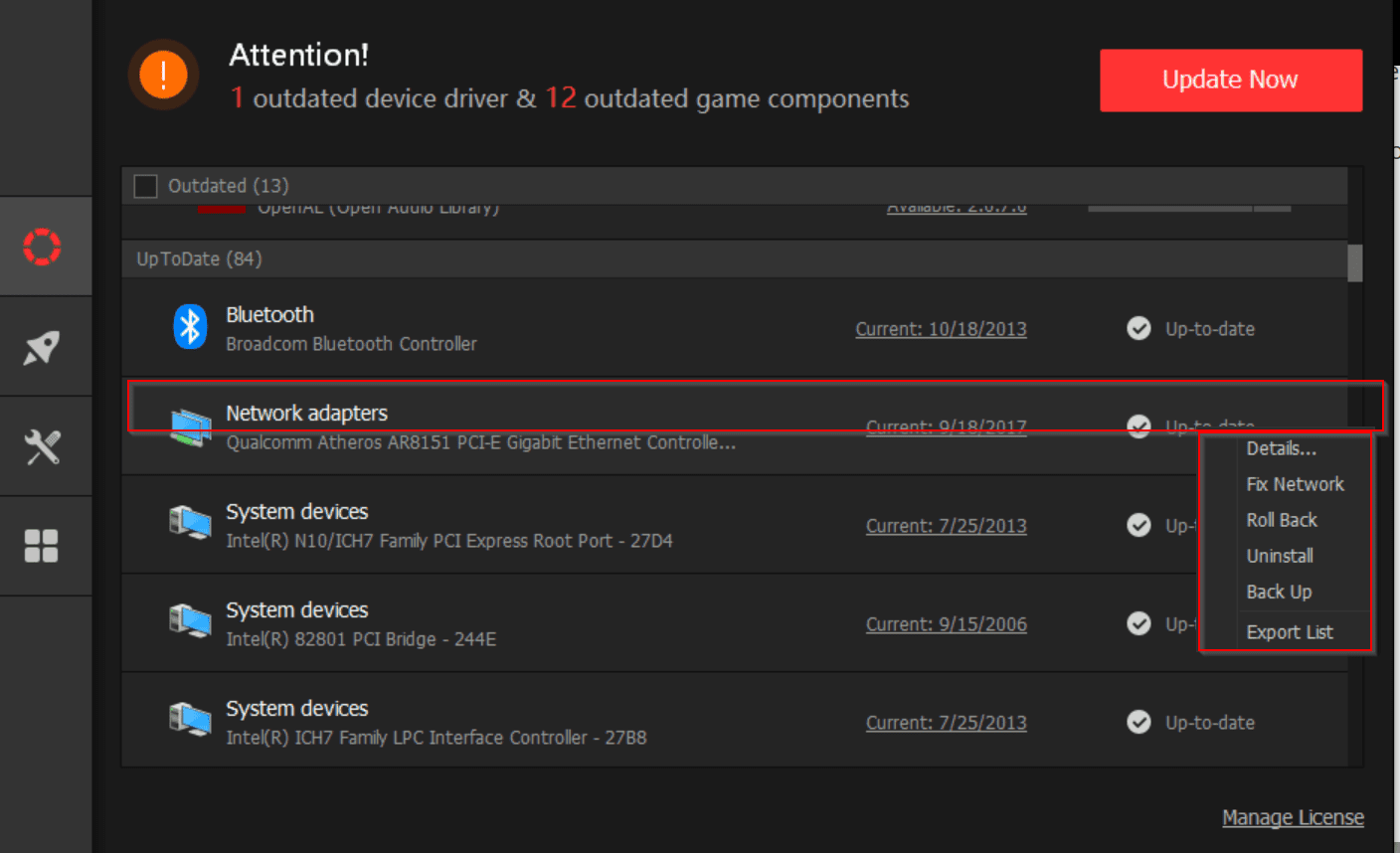Open the Tools wrench sidebar icon
This screenshot has height=853, width=1400.
click(x=42, y=446)
